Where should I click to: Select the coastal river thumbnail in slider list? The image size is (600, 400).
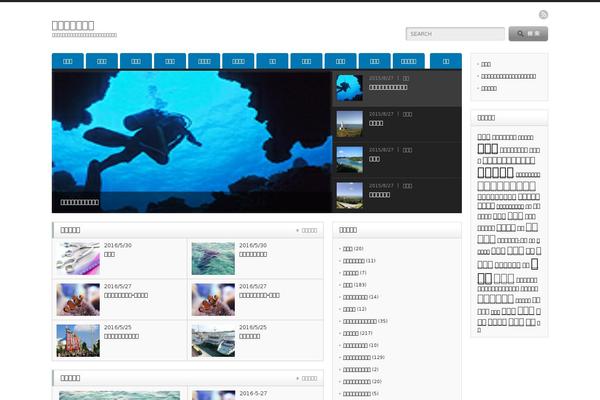[349, 159]
